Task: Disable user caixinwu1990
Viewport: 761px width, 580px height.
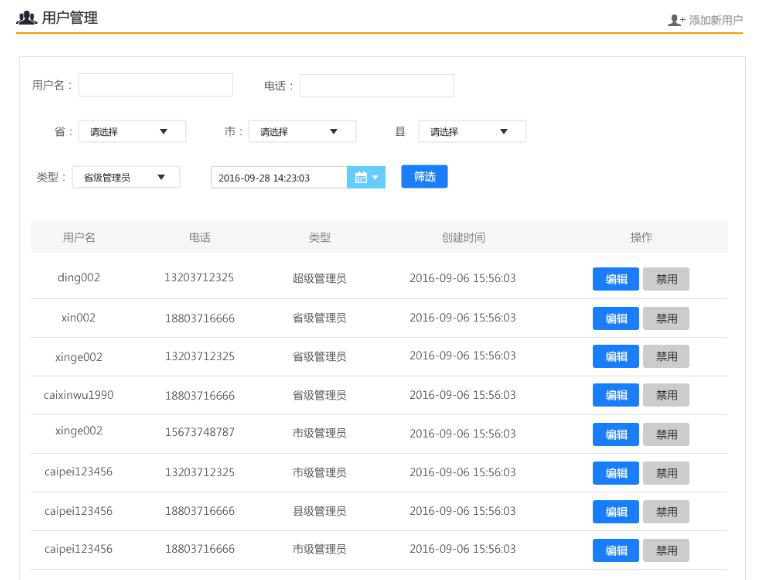Action: point(666,395)
